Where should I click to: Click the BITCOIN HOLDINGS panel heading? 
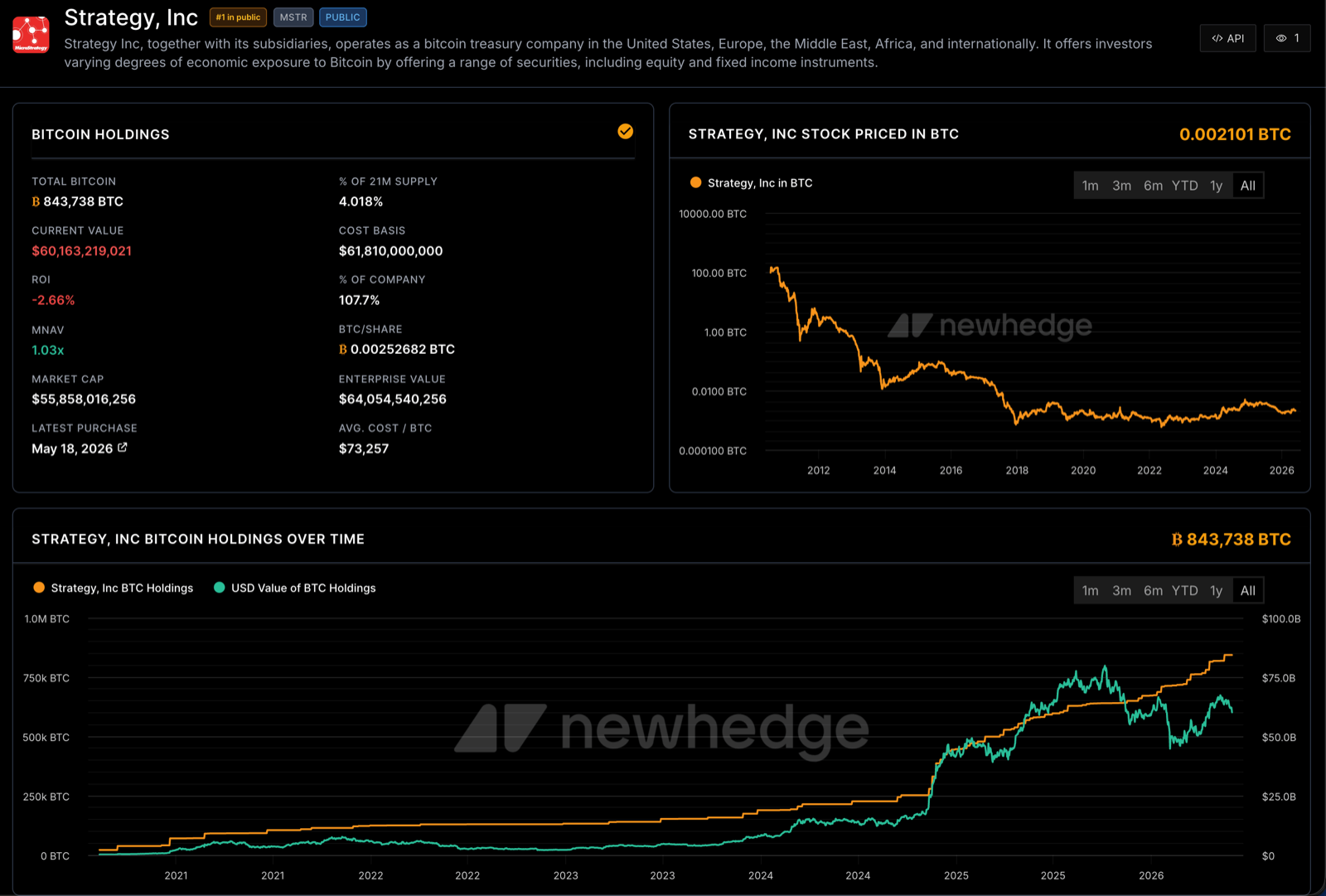100,134
